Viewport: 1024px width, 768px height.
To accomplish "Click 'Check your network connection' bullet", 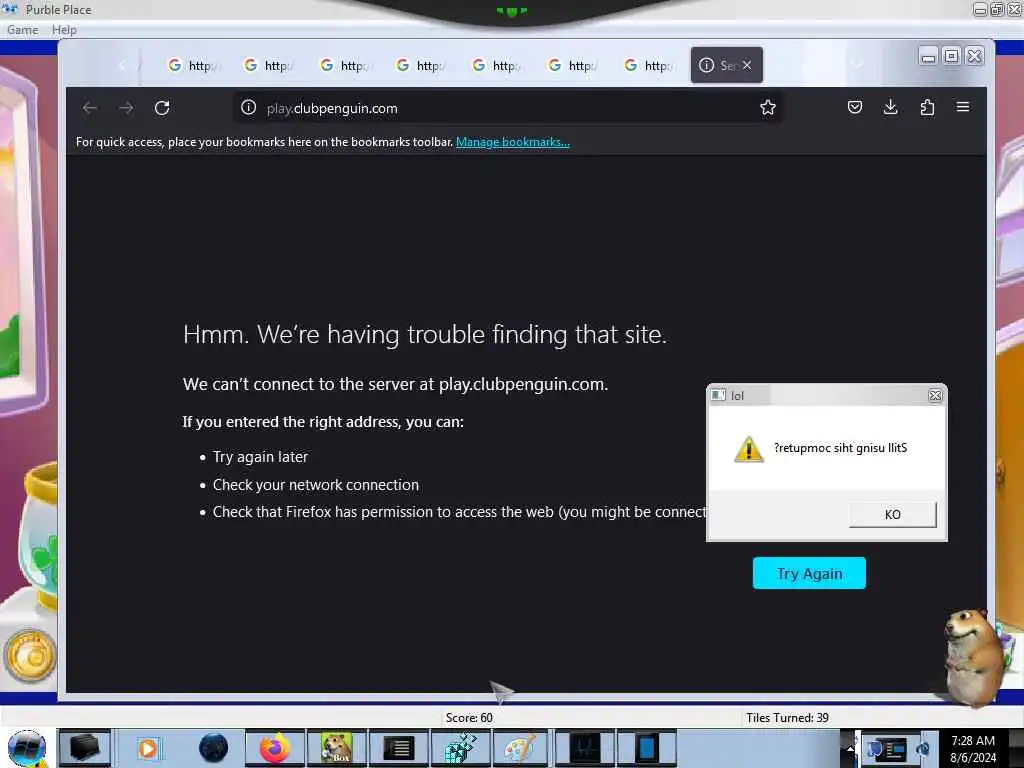I will tap(315, 485).
